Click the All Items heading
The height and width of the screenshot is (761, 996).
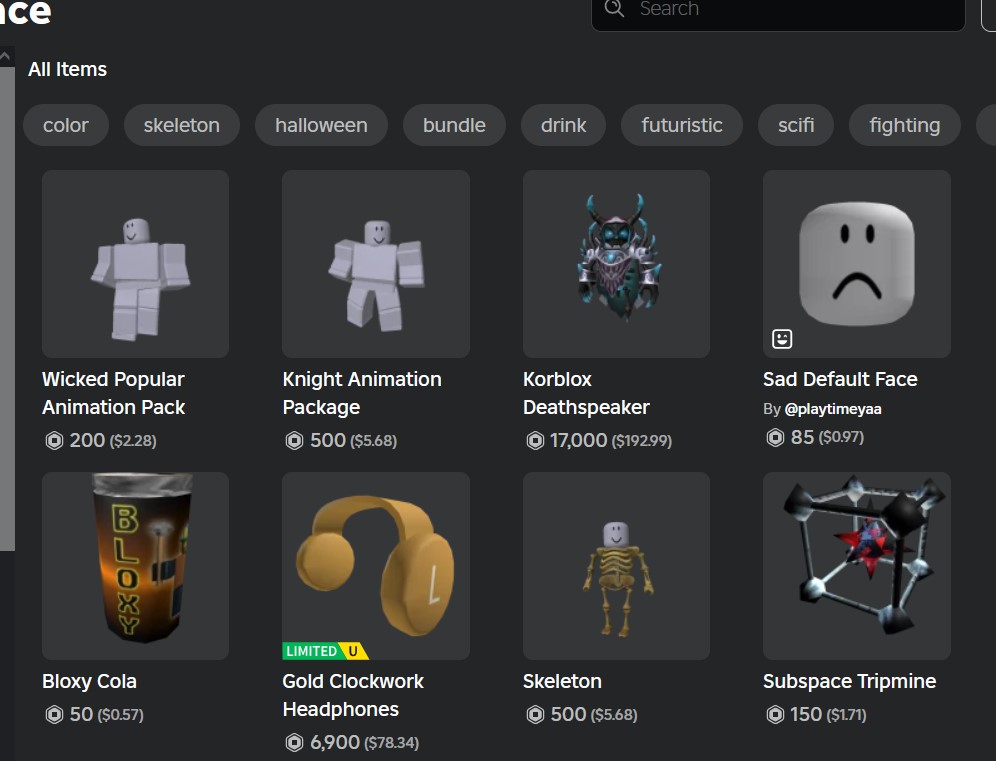(67, 69)
